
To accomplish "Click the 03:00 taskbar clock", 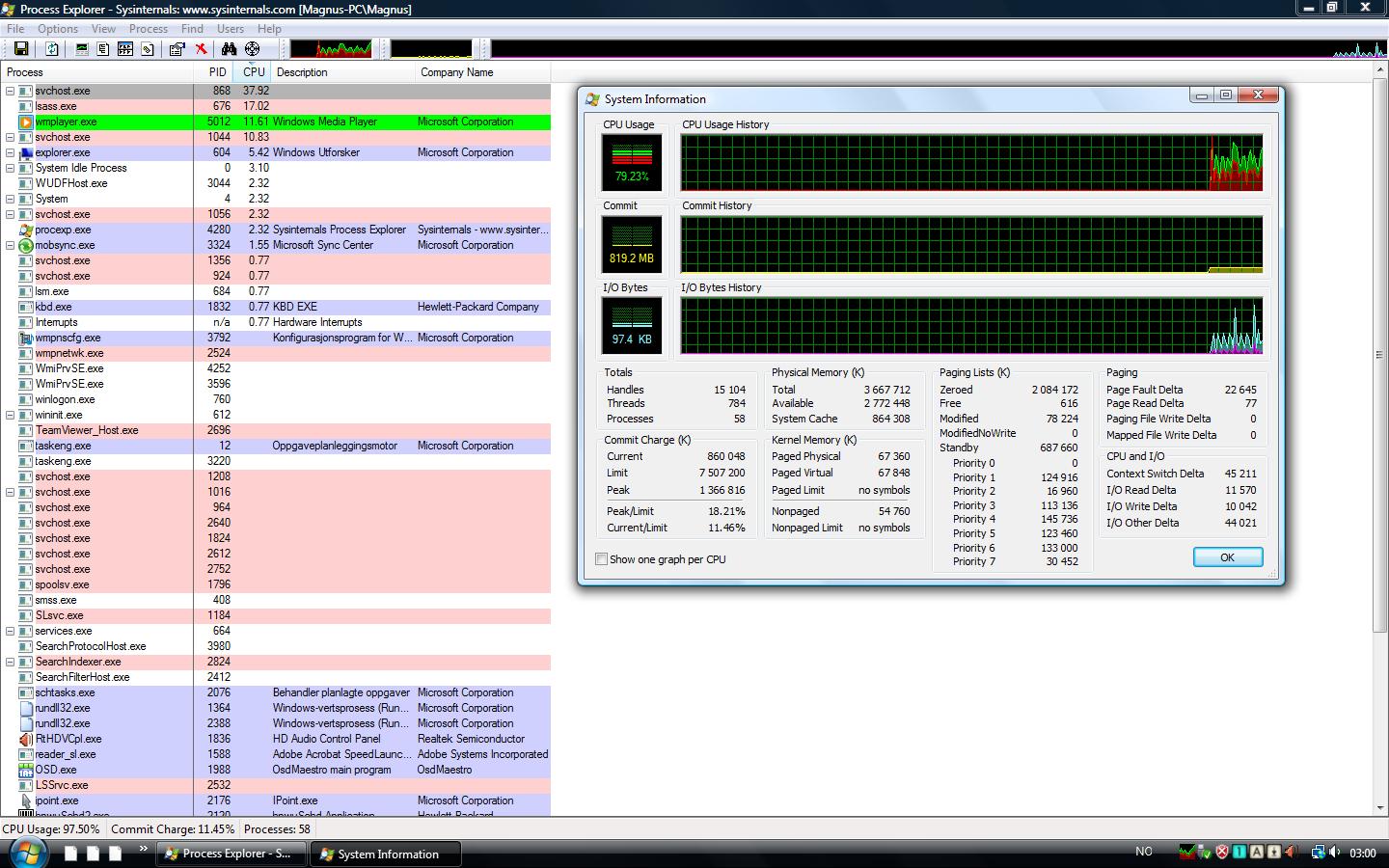I will coord(1362,853).
